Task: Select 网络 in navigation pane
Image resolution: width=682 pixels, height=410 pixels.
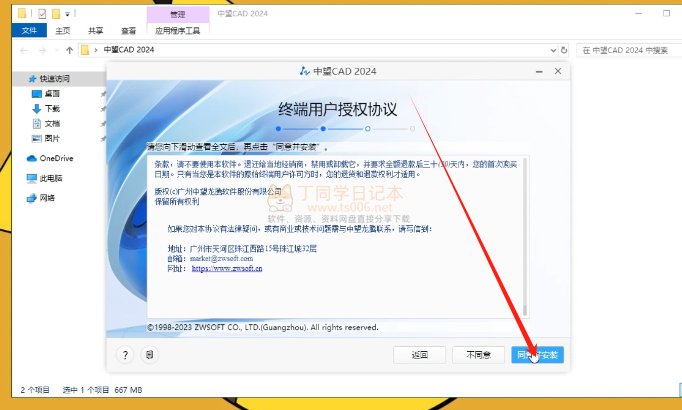Action: [x=47, y=198]
